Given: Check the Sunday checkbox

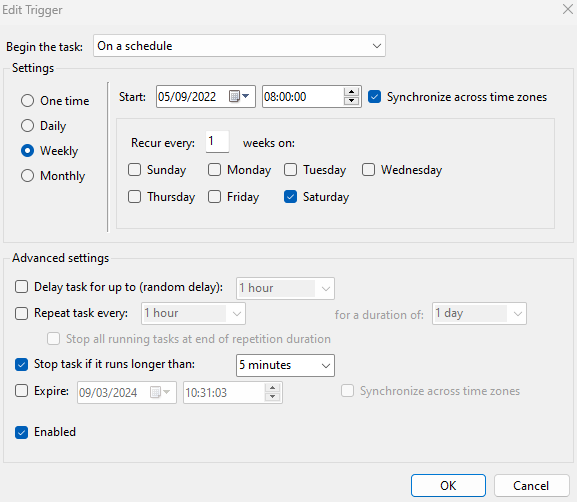Looking at the screenshot, I should [134, 170].
